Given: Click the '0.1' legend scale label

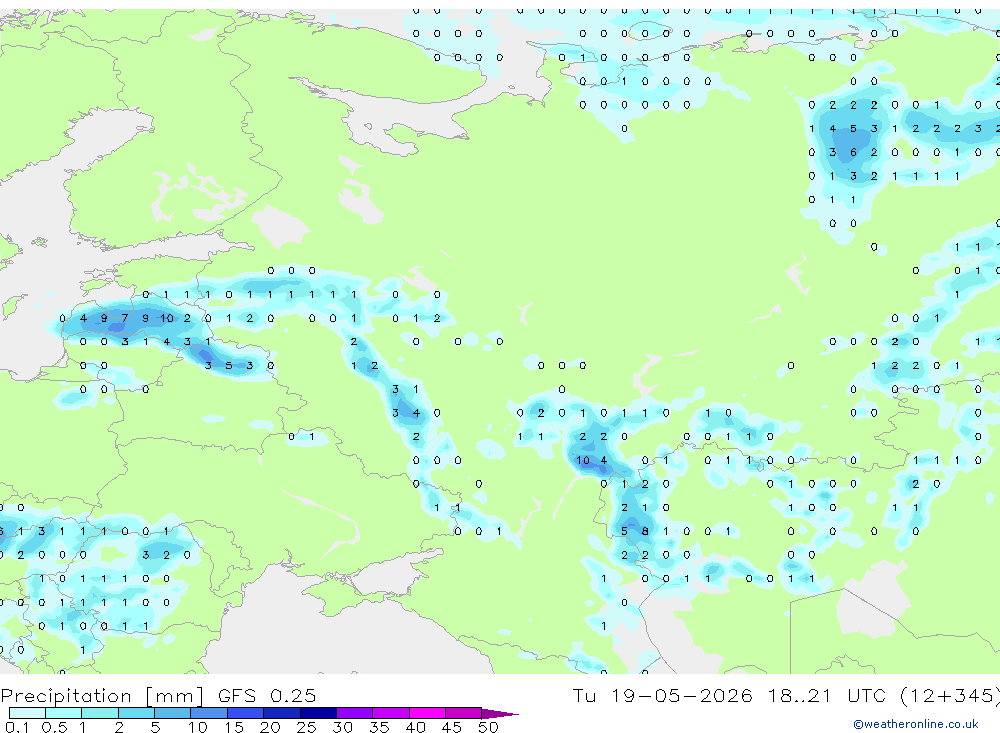Looking at the screenshot, I should pyautogui.click(x=17, y=727).
